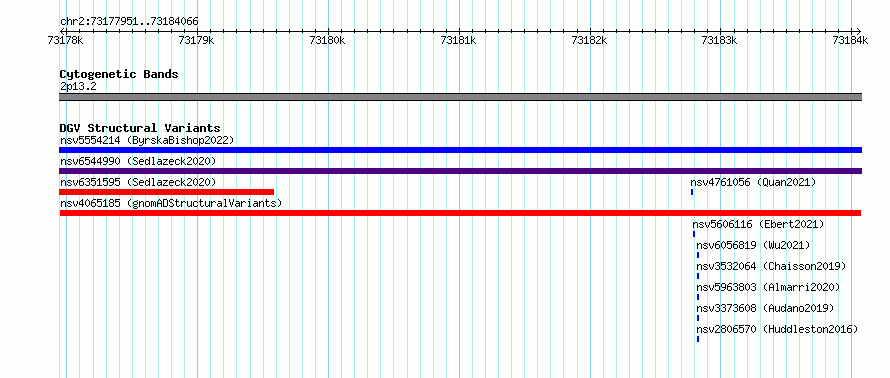
Task: Open label nsv6056819 (Wu2021)
Action: [x=753, y=245]
